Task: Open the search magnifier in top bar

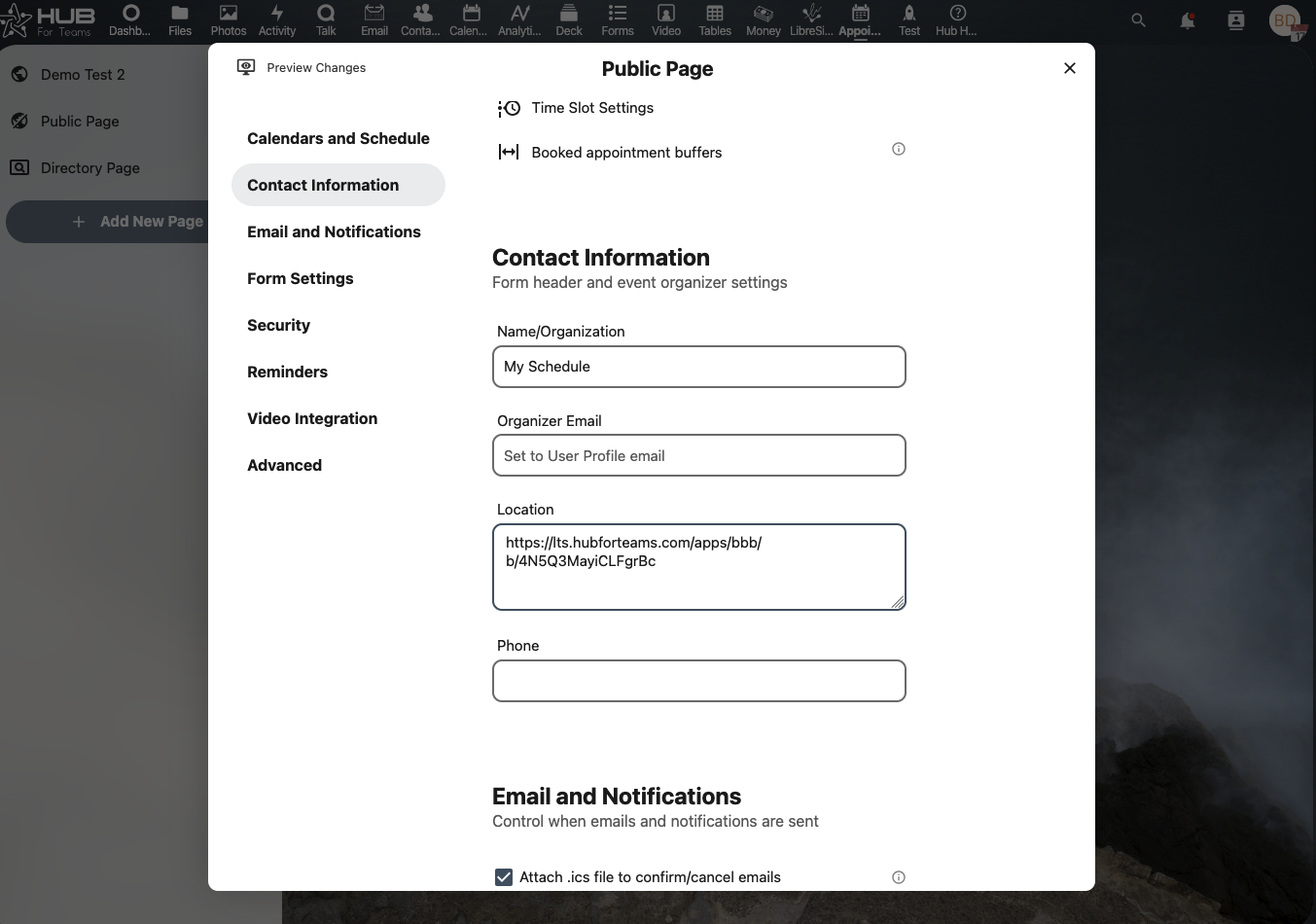Action: (x=1139, y=19)
